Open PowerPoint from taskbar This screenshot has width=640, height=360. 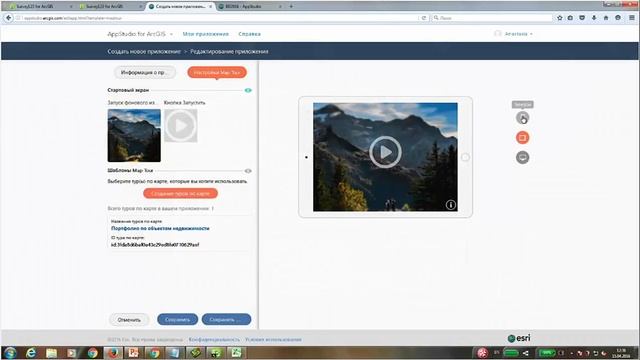pos(133,353)
